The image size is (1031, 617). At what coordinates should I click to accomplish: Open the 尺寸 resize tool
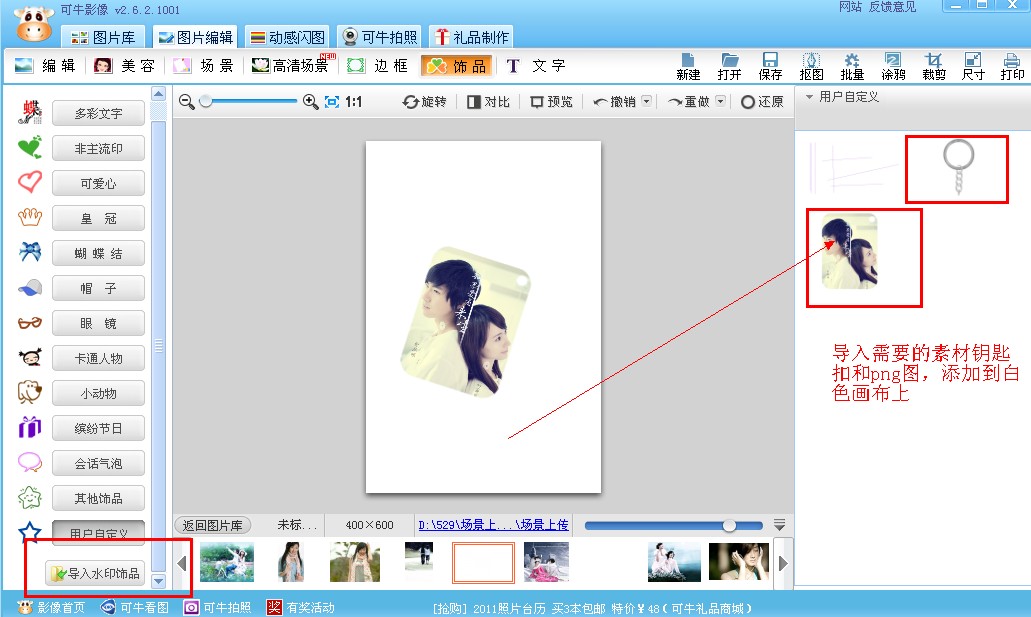click(973, 66)
